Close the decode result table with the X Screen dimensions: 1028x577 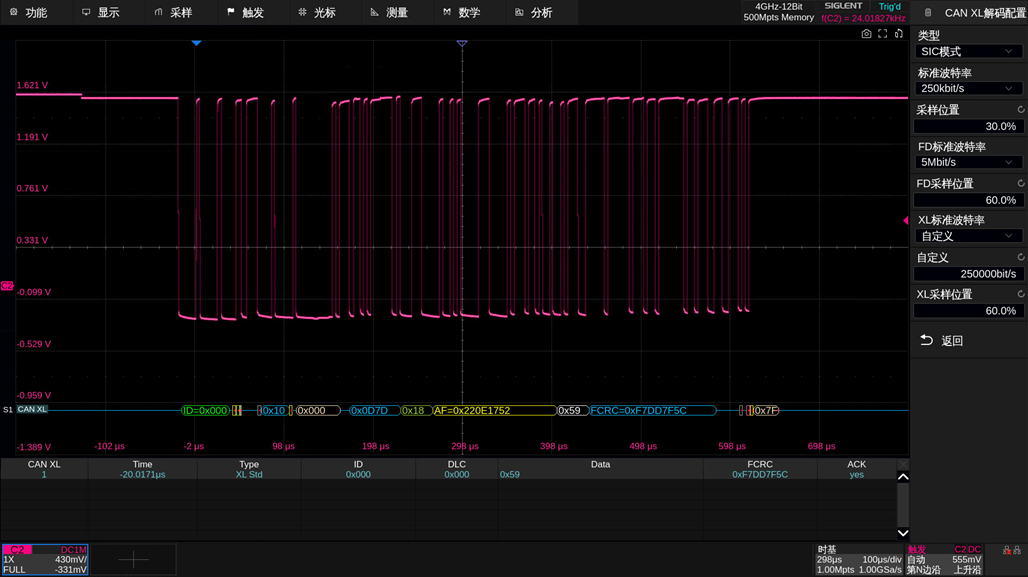pos(903,464)
